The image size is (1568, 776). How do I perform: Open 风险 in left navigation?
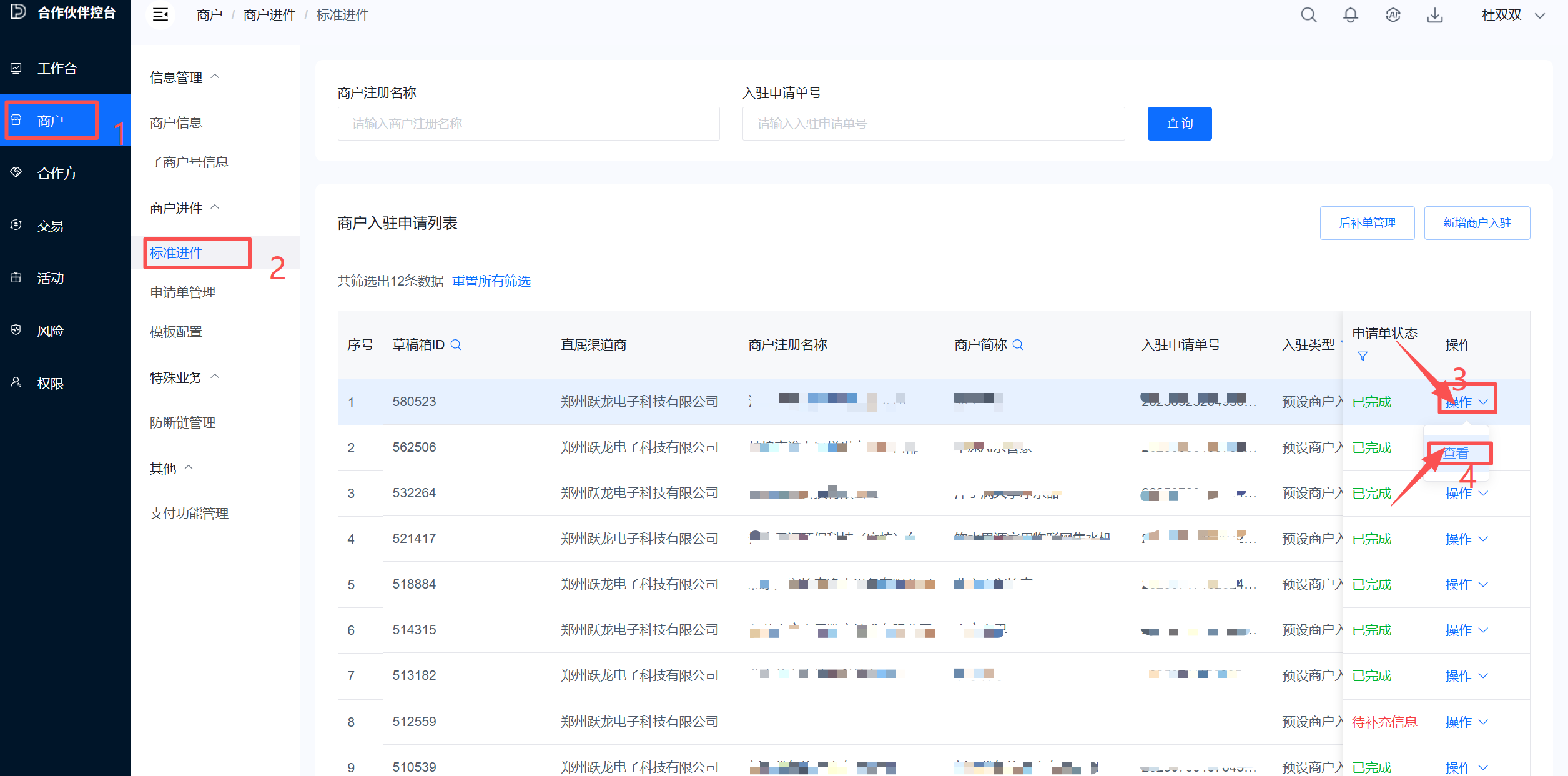[x=65, y=331]
